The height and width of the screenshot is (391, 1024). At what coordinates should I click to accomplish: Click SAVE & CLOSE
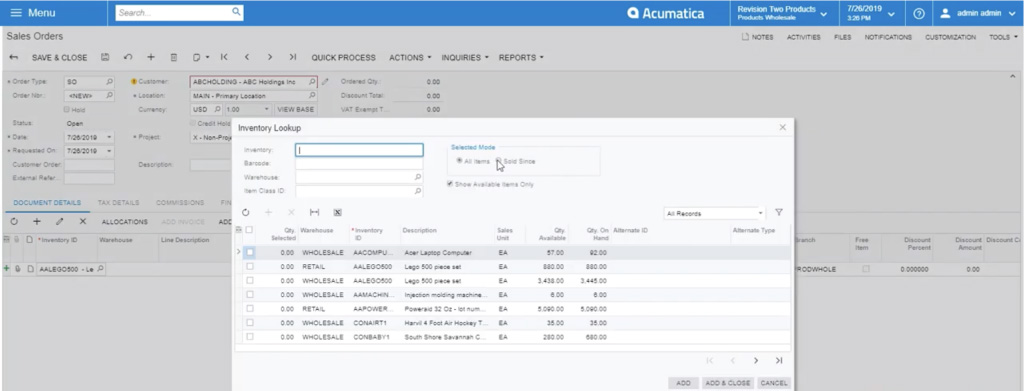pos(59,57)
